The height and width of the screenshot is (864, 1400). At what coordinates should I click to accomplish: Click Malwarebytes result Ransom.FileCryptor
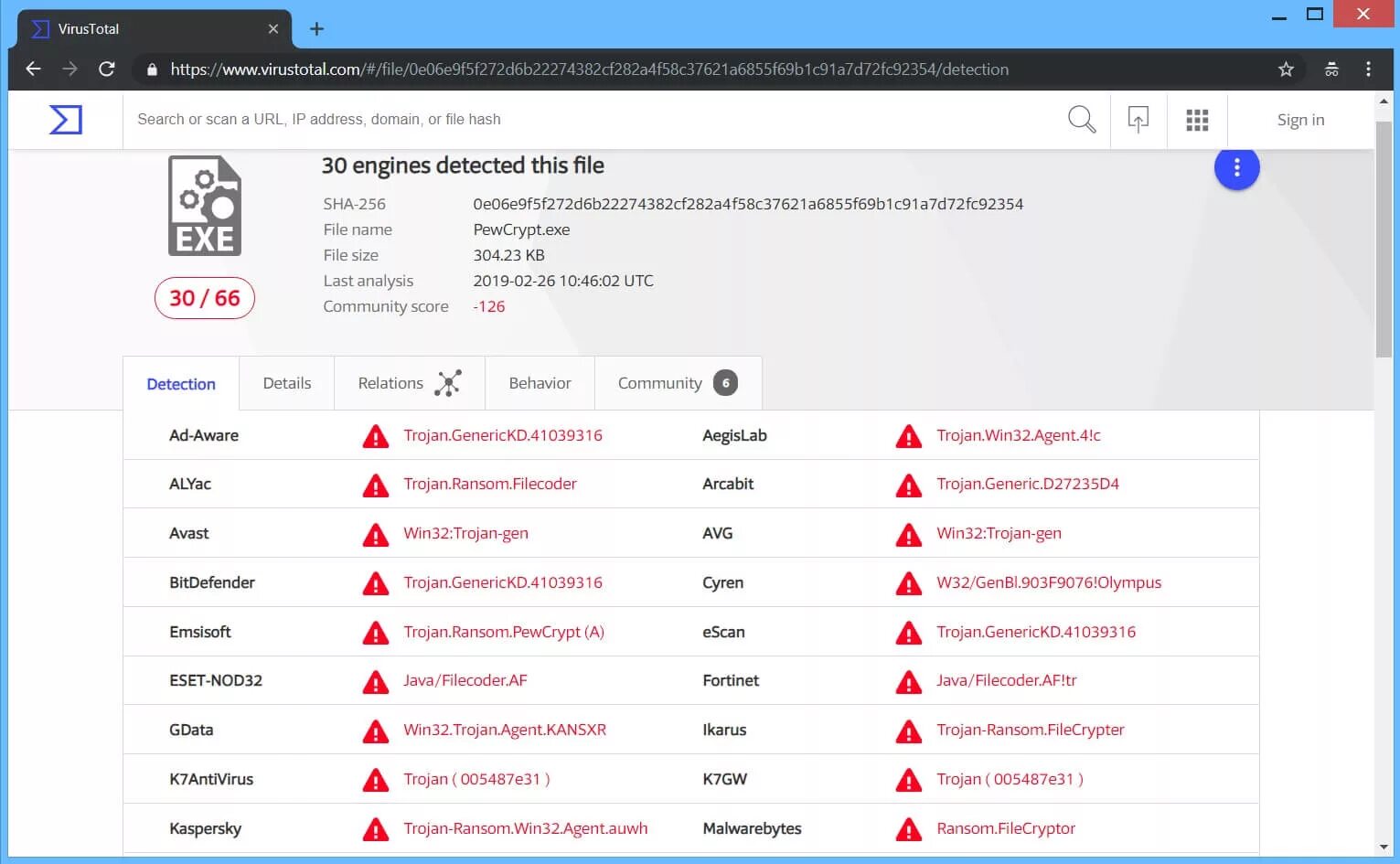pos(1006,828)
